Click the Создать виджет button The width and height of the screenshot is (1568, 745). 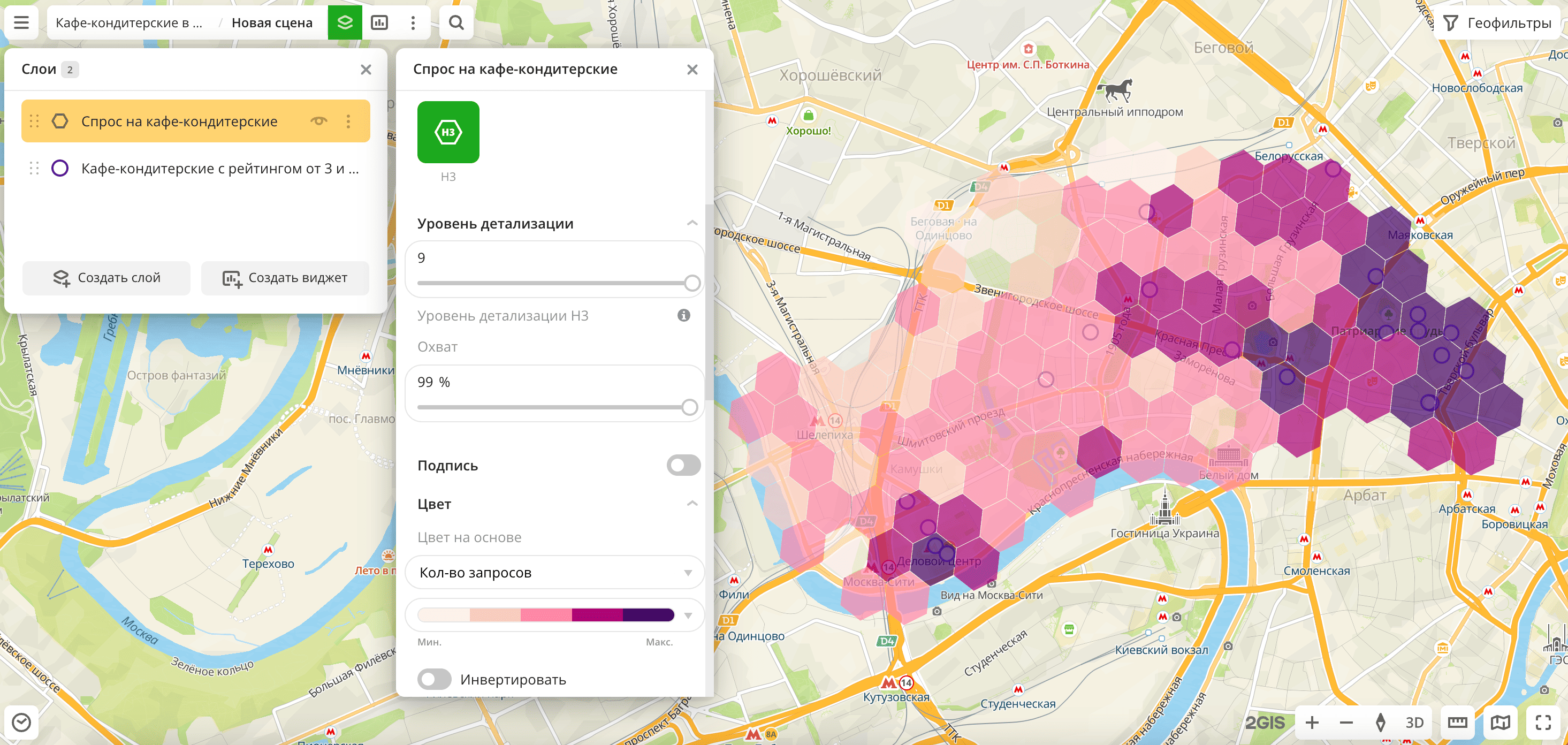[285, 278]
